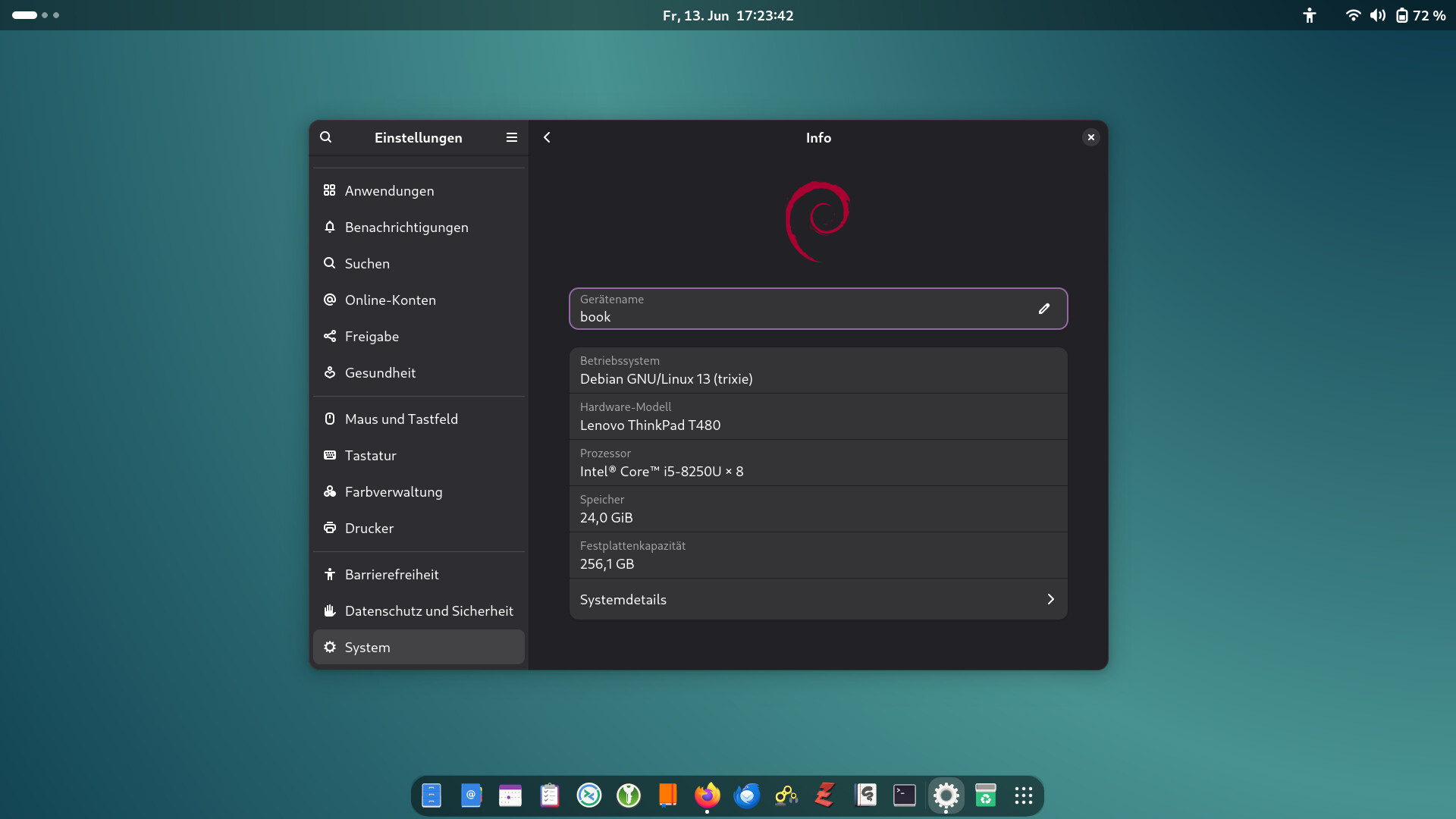
Task: Select Drucker in the sidebar
Action: (419, 528)
